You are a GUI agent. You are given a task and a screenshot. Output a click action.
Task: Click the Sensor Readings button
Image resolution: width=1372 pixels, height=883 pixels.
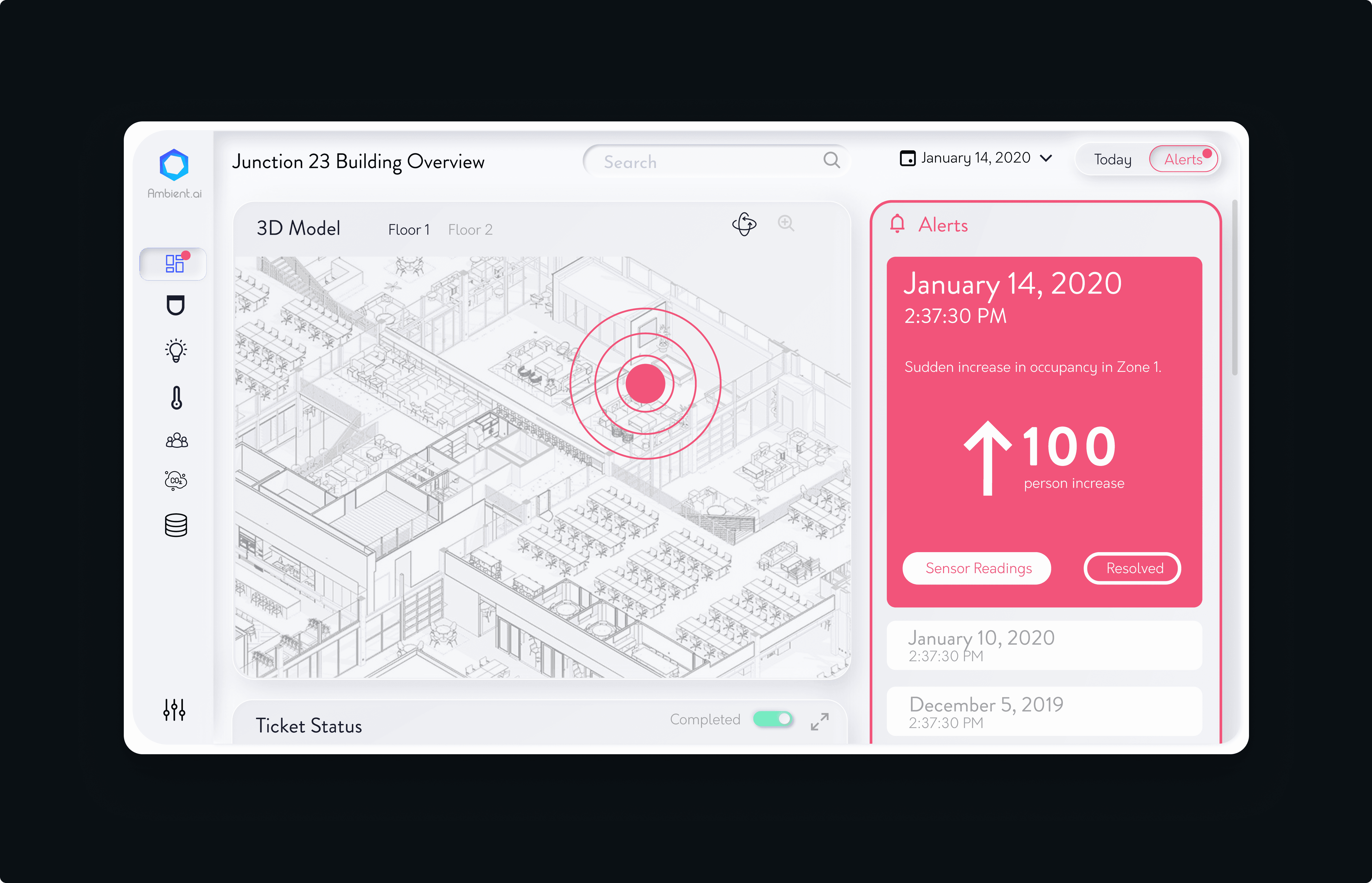(x=977, y=568)
